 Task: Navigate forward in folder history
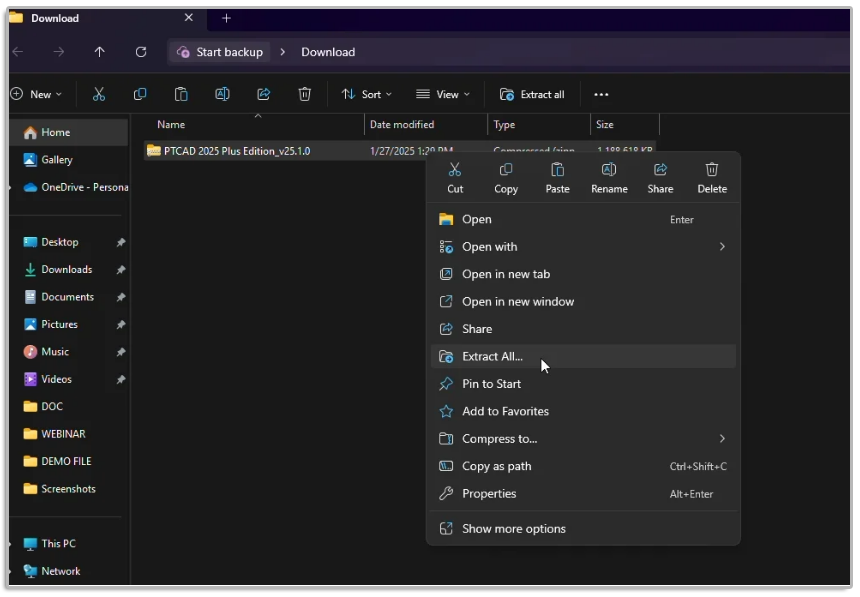pos(59,52)
